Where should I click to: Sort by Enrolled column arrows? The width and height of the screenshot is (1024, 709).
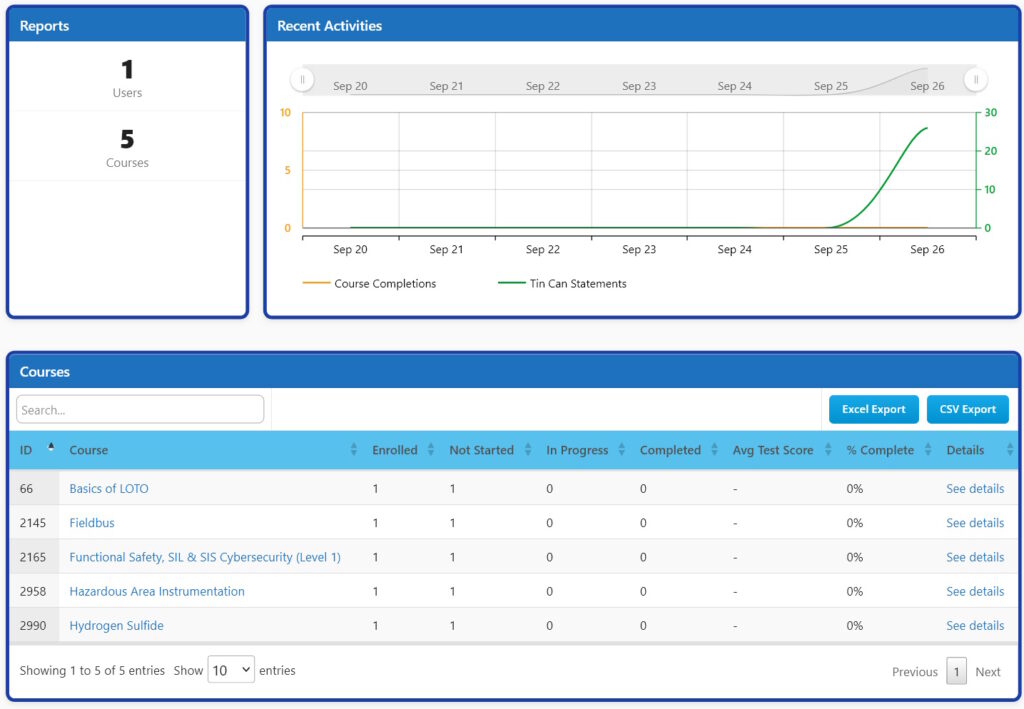click(x=431, y=450)
